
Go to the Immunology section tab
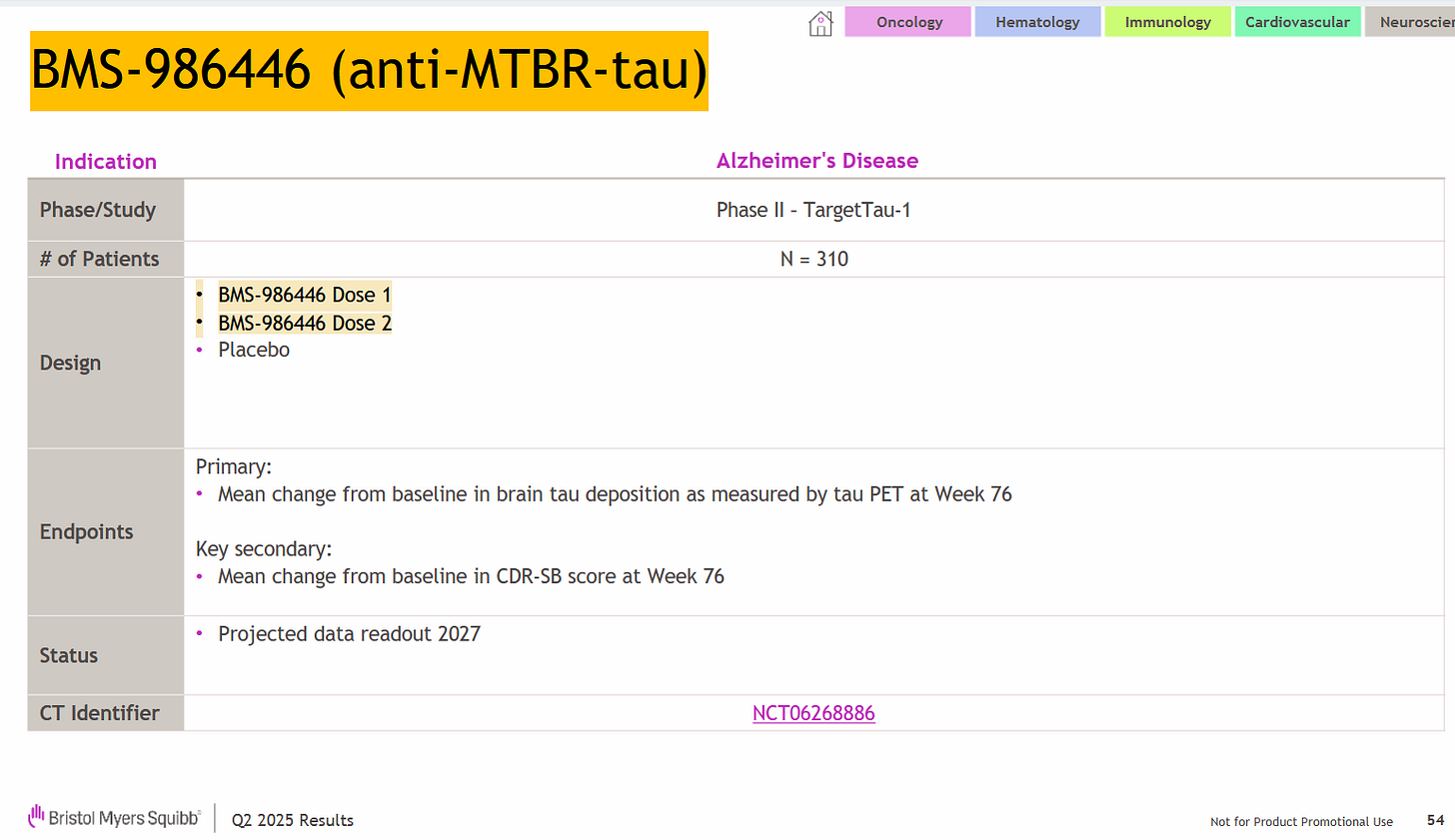[1167, 22]
